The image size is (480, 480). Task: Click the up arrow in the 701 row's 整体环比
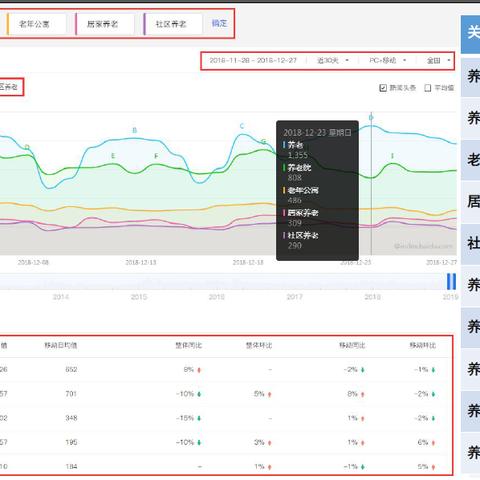click(269, 394)
